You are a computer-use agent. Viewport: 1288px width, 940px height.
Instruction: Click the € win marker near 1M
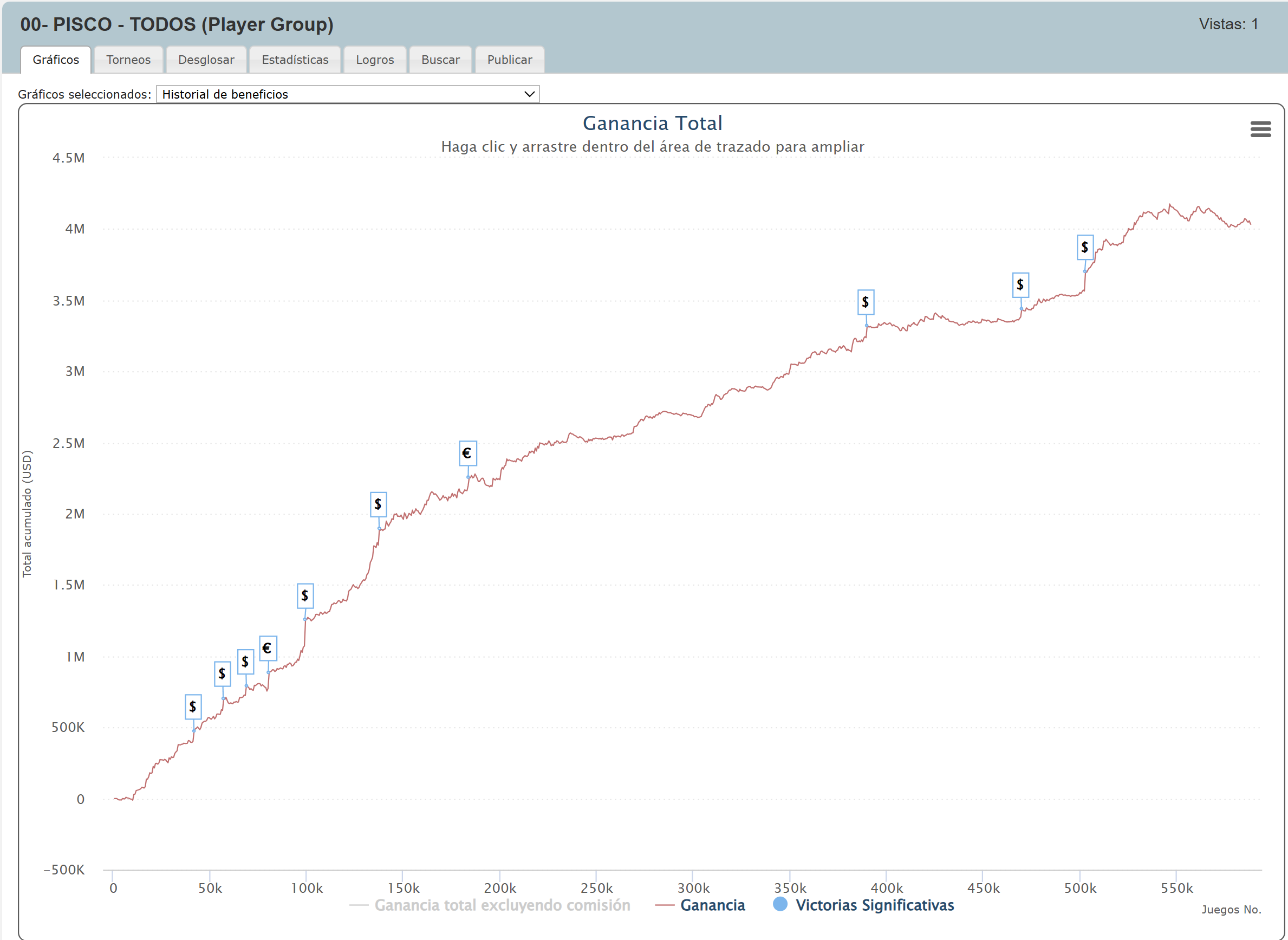coord(268,647)
